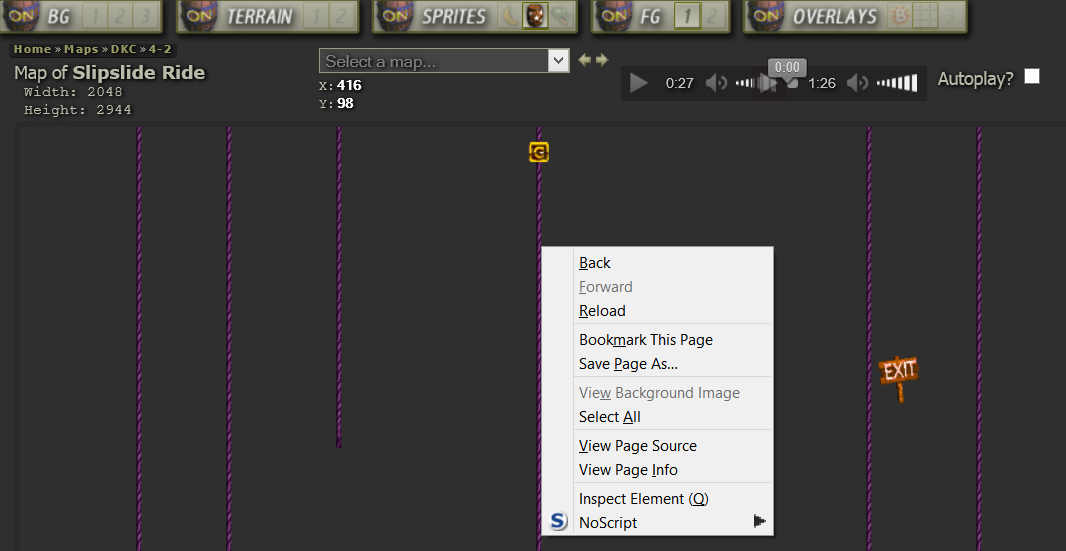This screenshot has width=1066, height=551.
Task: Click the EXIT sign sprite
Action: [898, 372]
